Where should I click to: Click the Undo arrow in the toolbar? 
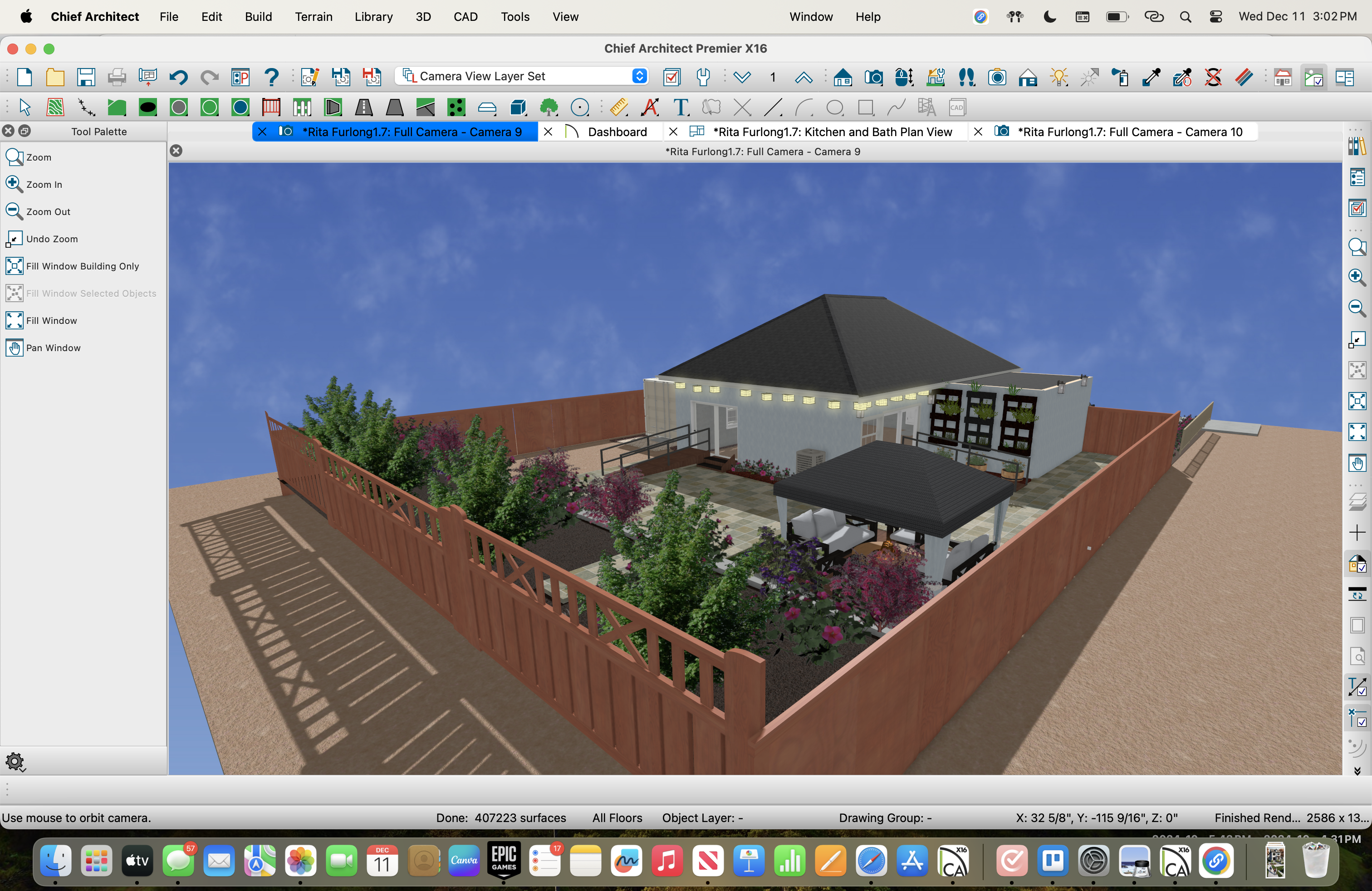point(179,77)
